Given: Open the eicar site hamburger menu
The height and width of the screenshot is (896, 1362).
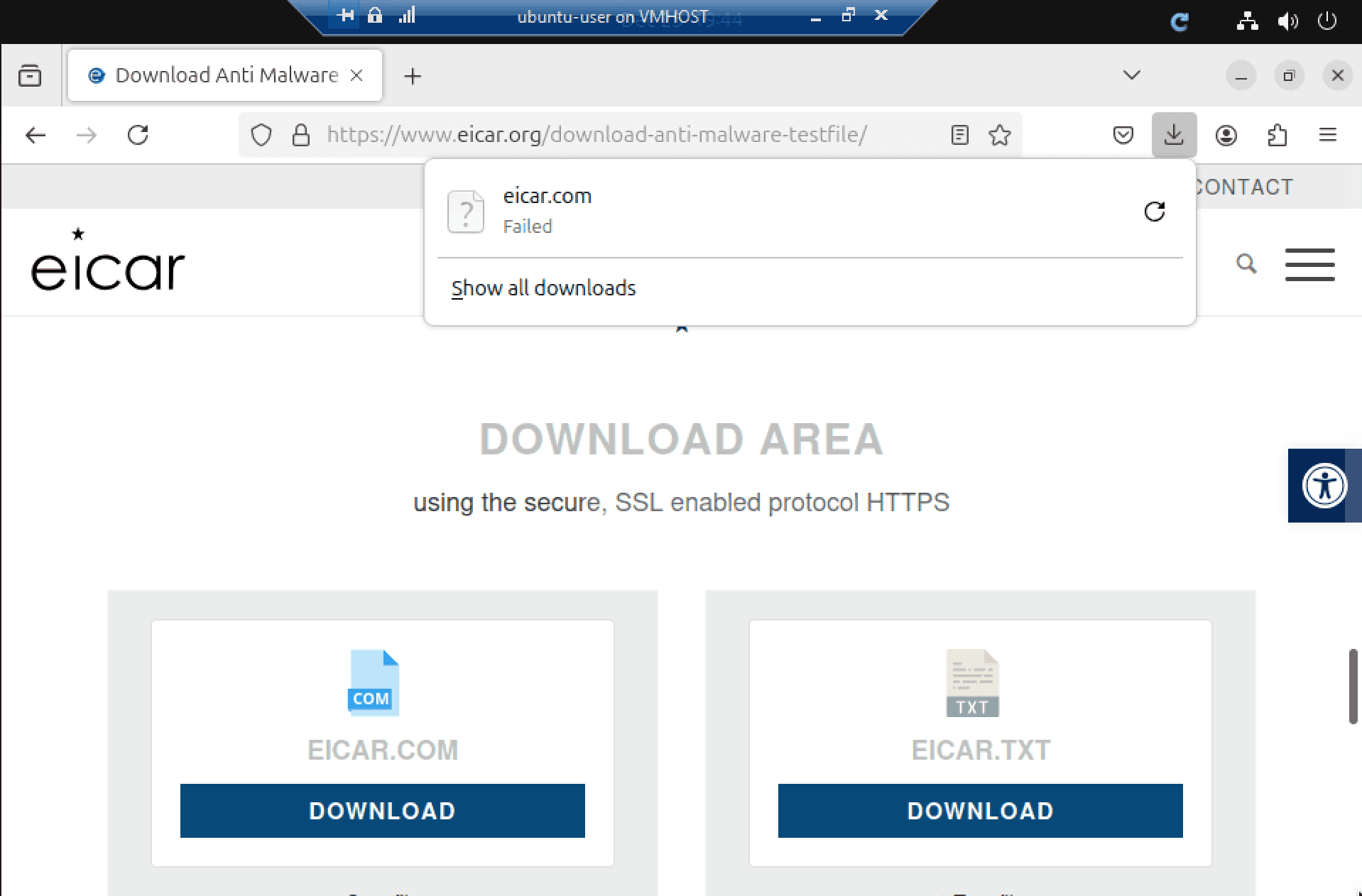Looking at the screenshot, I should (1310, 264).
